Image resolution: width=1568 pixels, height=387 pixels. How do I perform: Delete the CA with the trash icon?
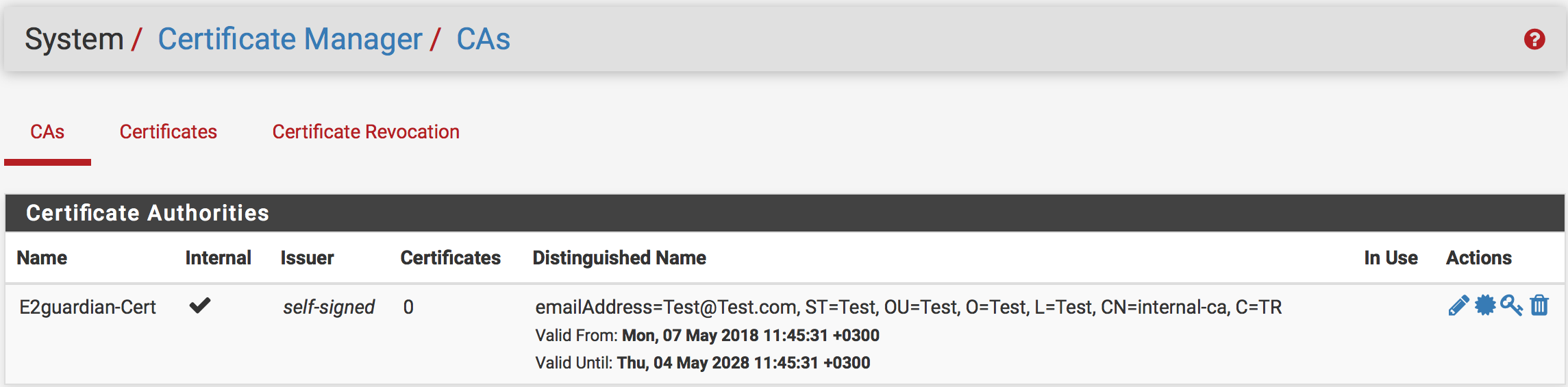(1539, 305)
